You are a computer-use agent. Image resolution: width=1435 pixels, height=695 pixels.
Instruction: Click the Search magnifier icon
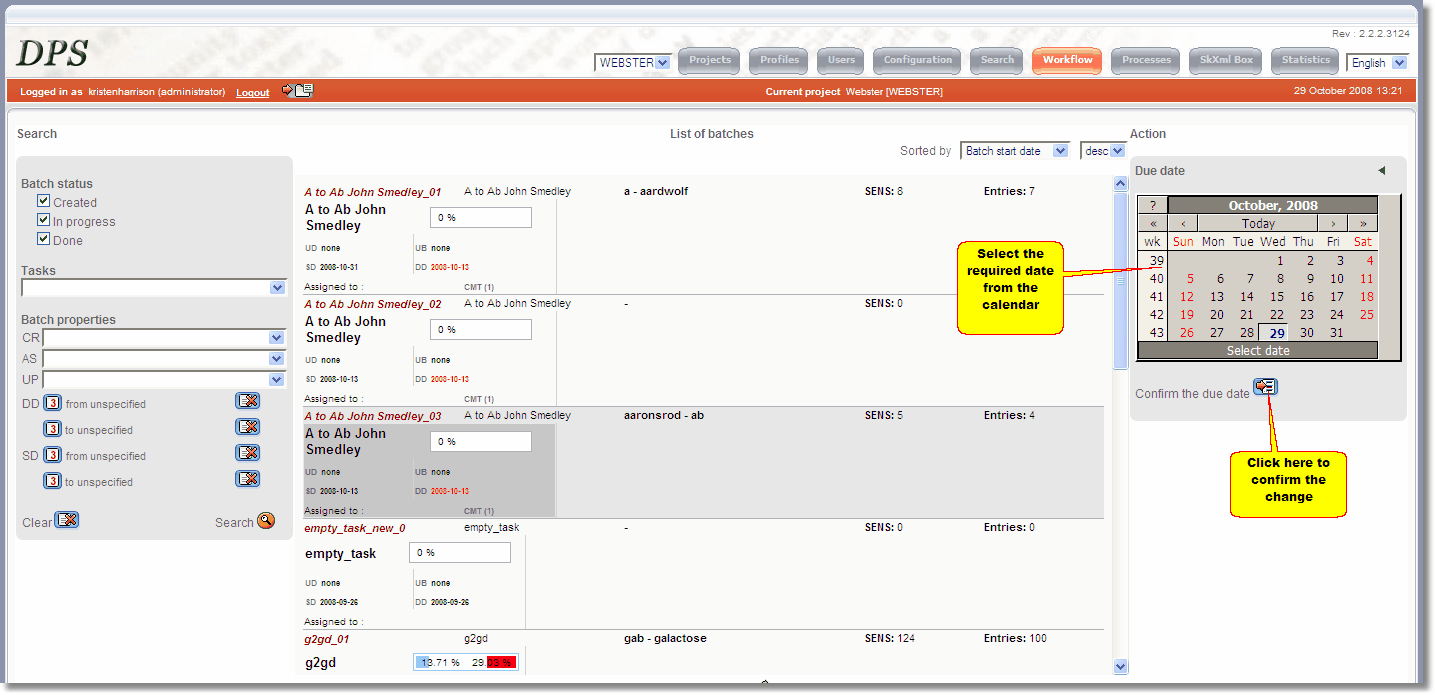[x=266, y=521]
